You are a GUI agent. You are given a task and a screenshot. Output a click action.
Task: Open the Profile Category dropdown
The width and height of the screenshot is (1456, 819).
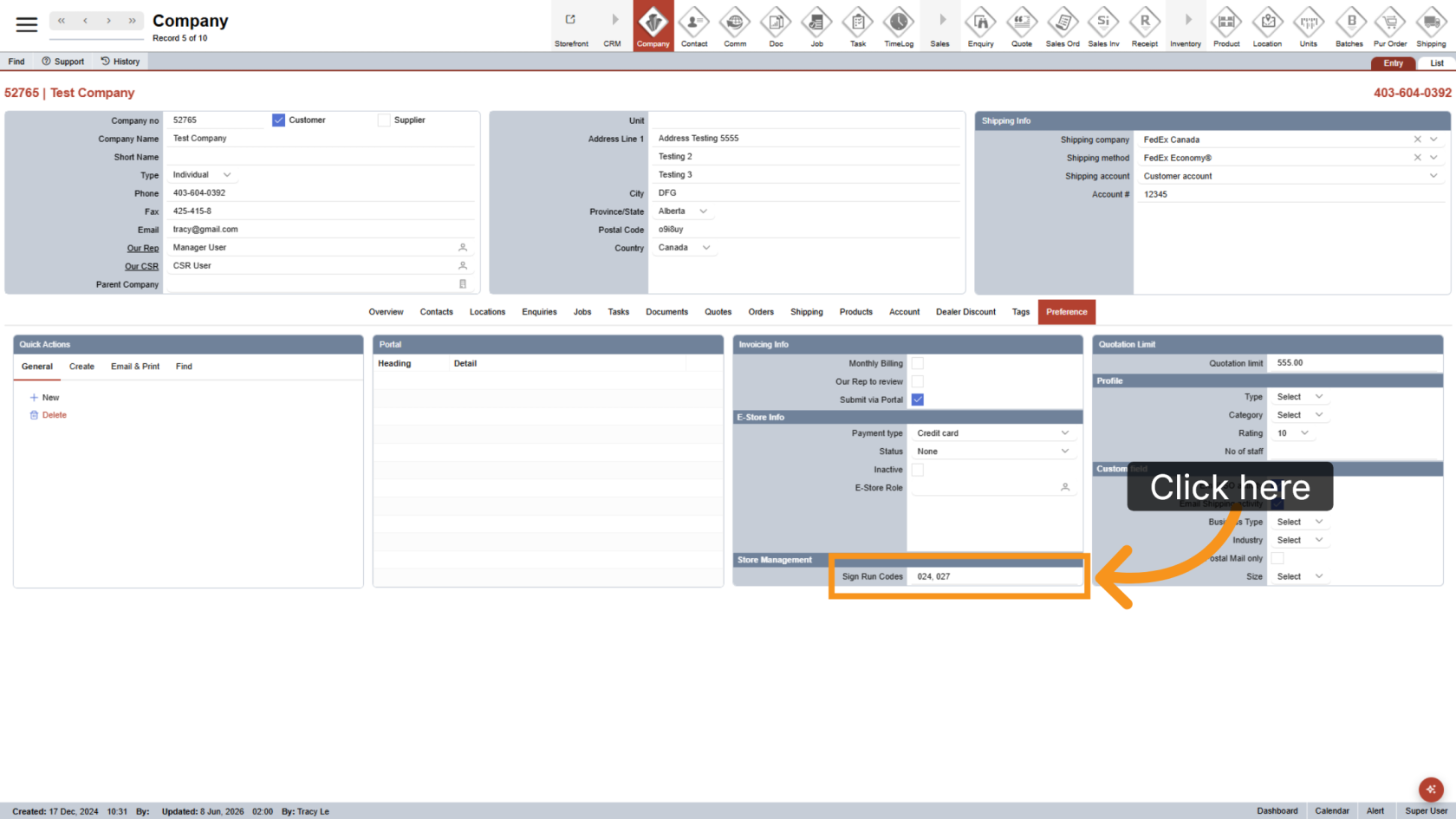[1300, 415]
